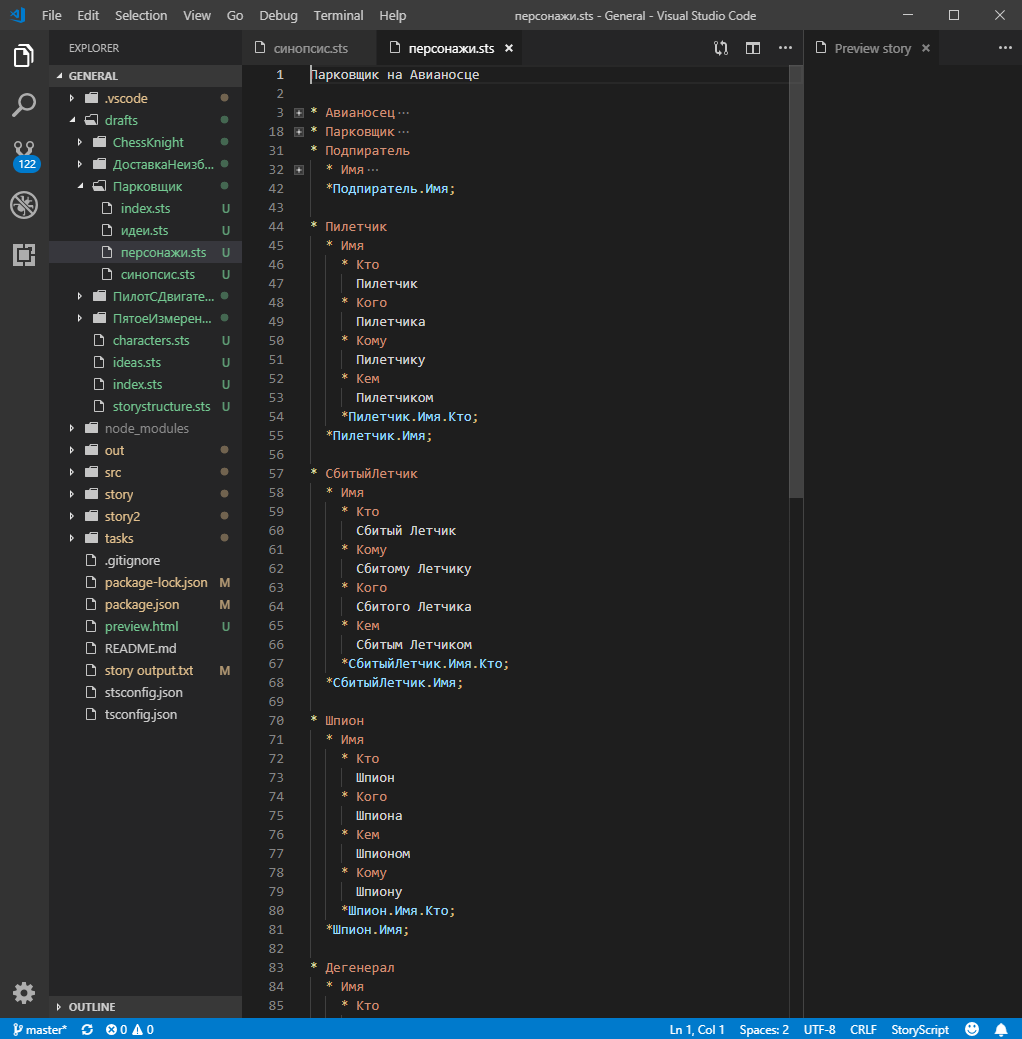Open stsconfig.json file
The height and width of the screenshot is (1039, 1022).
coord(145,692)
